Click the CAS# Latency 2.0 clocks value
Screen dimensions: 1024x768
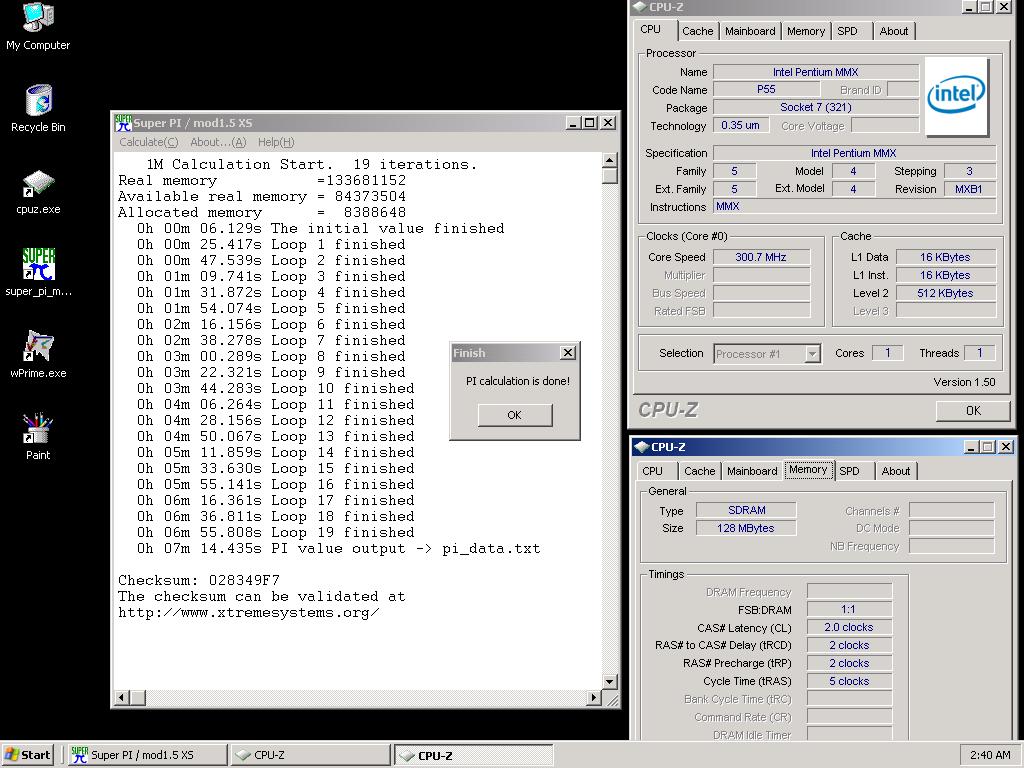click(849, 627)
